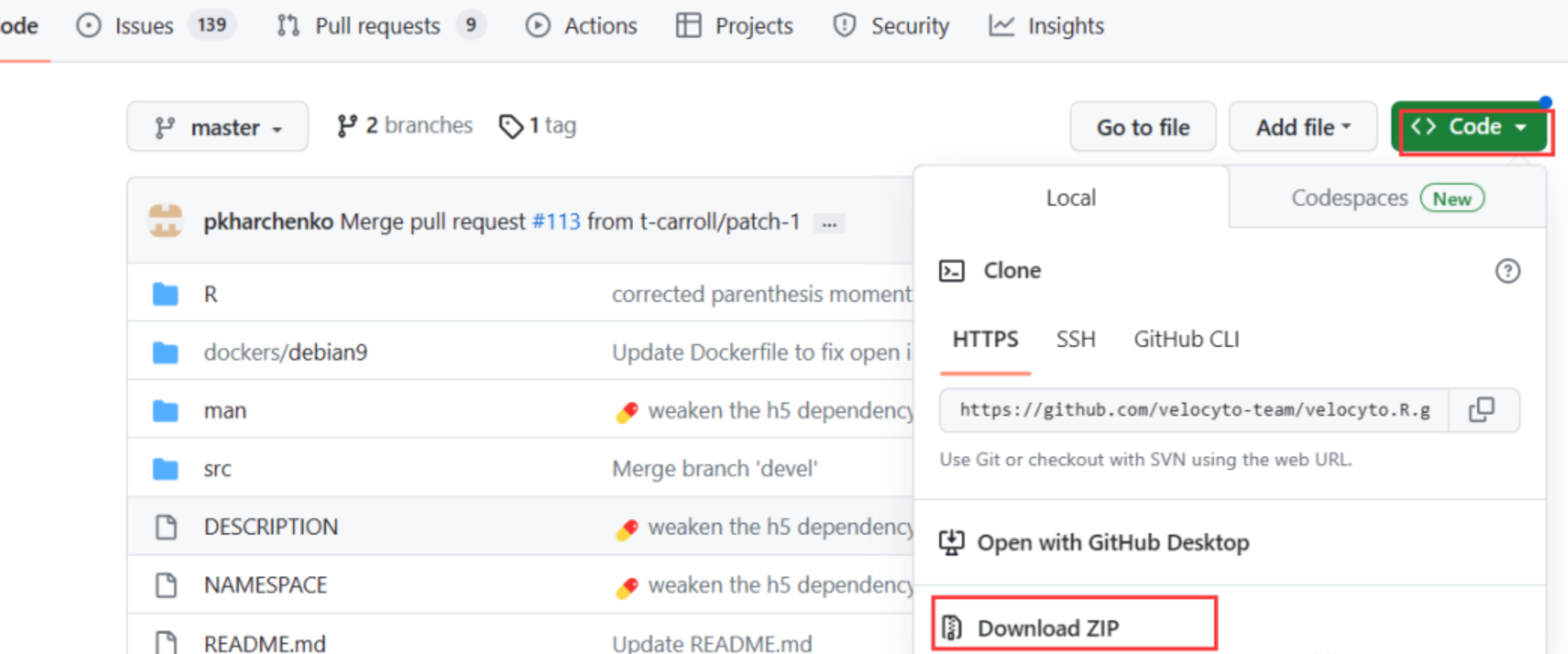The image size is (1568, 654).
Task: Open the Projects tab
Action: click(734, 26)
